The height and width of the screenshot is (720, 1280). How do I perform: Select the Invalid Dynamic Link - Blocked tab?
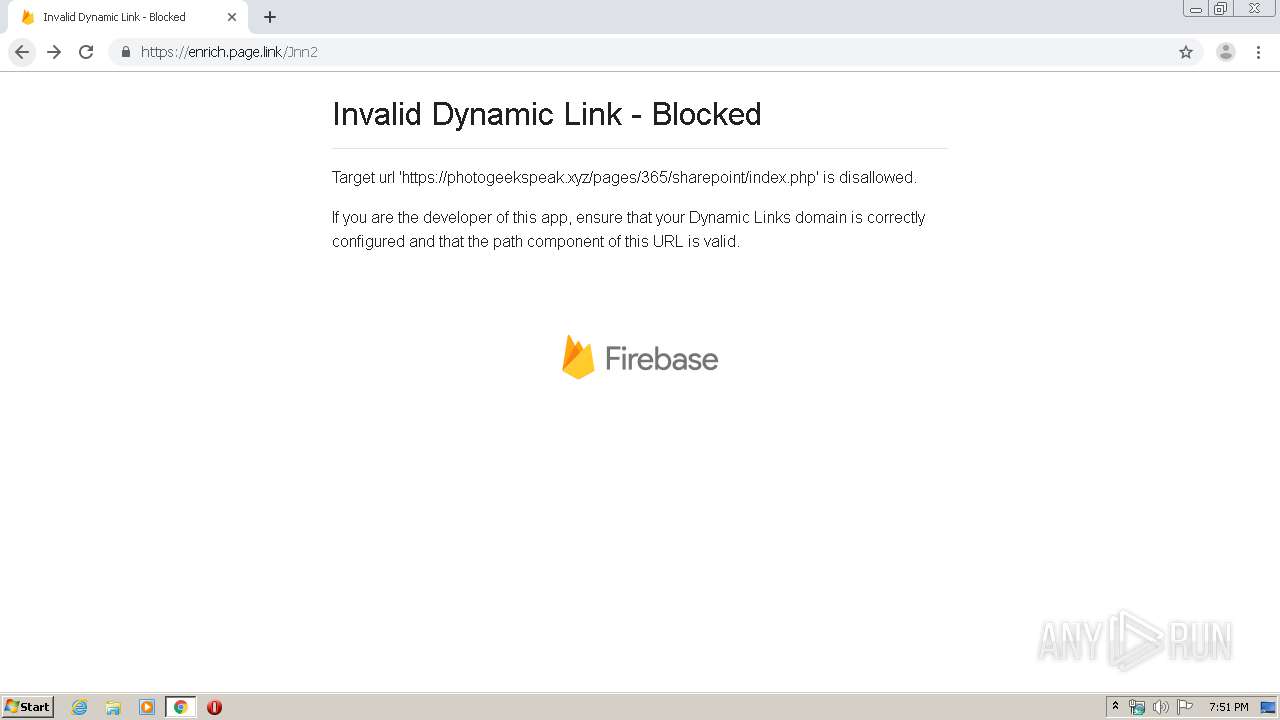point(128,17)
